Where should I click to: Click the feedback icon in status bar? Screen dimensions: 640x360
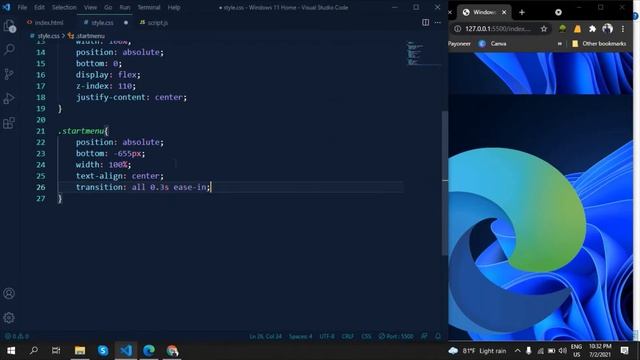424,336
